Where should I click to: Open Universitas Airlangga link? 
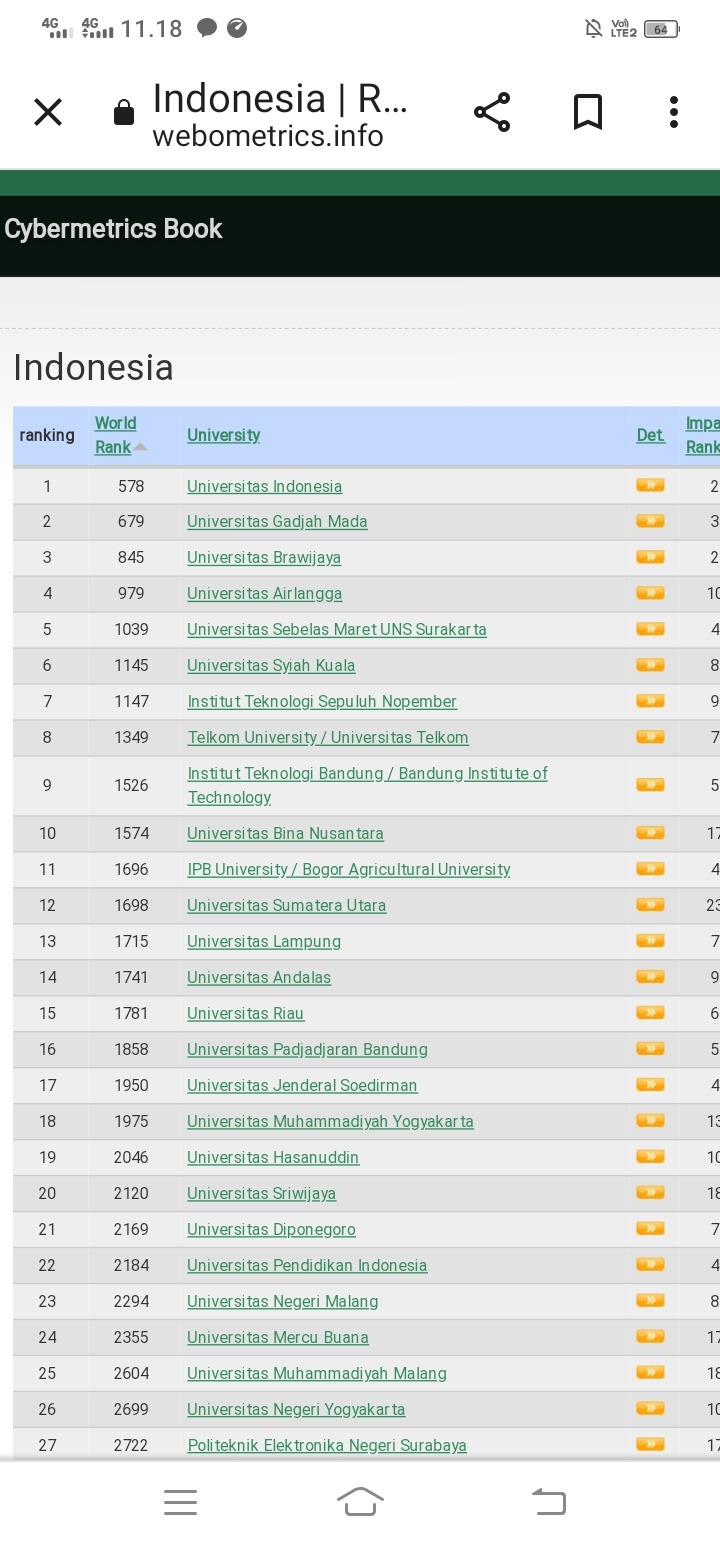264,593
